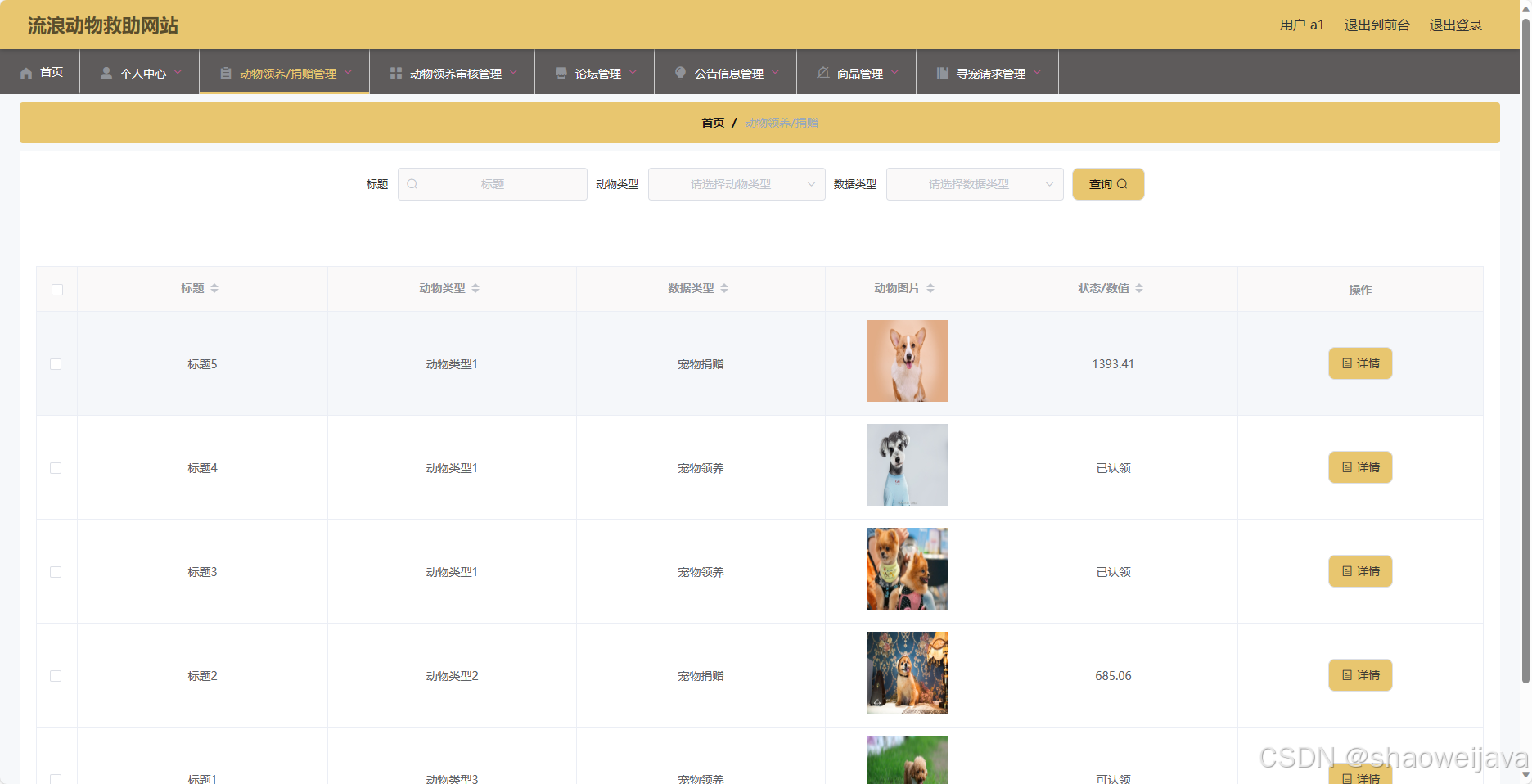Expand the 动物领养审核管理 menu chevron

513,72
